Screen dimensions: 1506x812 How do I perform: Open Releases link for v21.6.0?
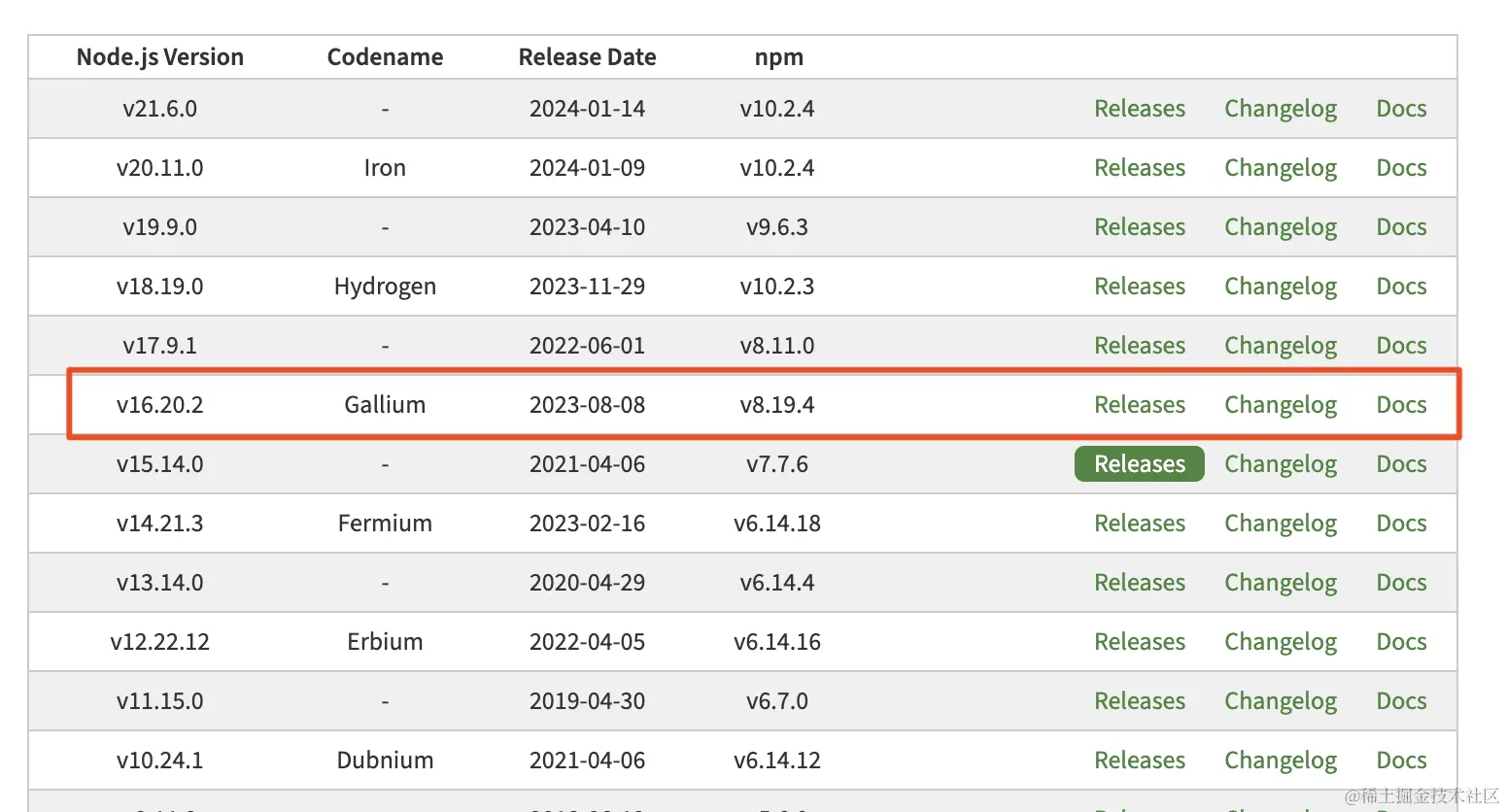[x=1139, y=109]
